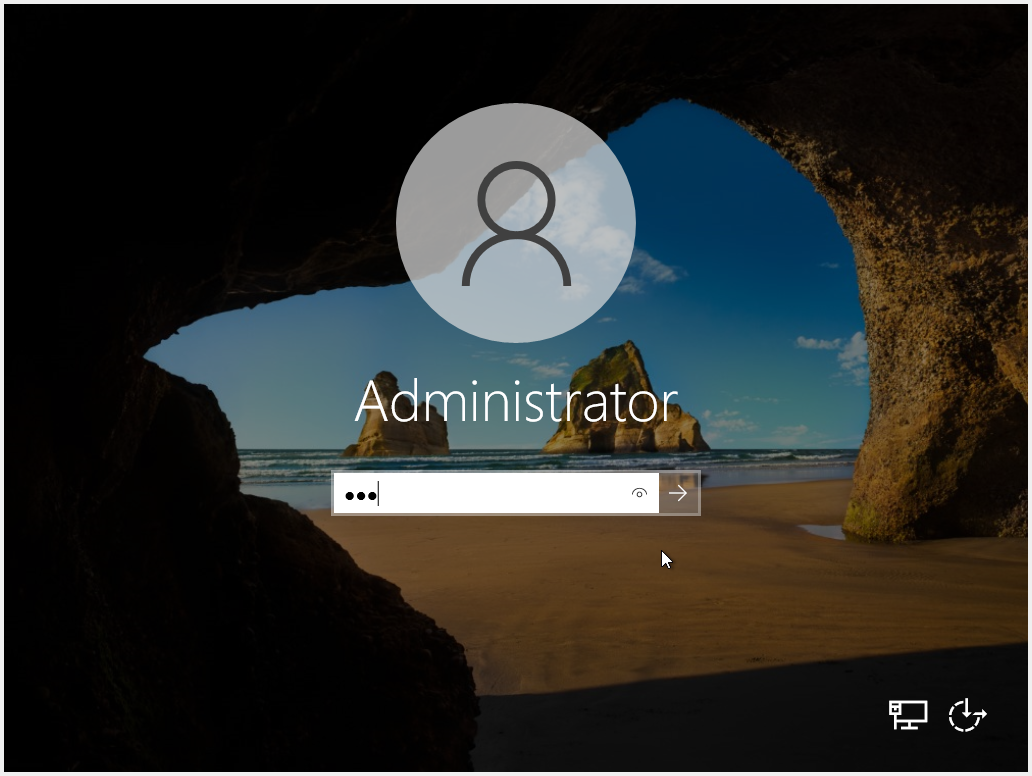Open the Ease of Access icon
Screen dimensions: 1032x776
[x=967, y=714]
